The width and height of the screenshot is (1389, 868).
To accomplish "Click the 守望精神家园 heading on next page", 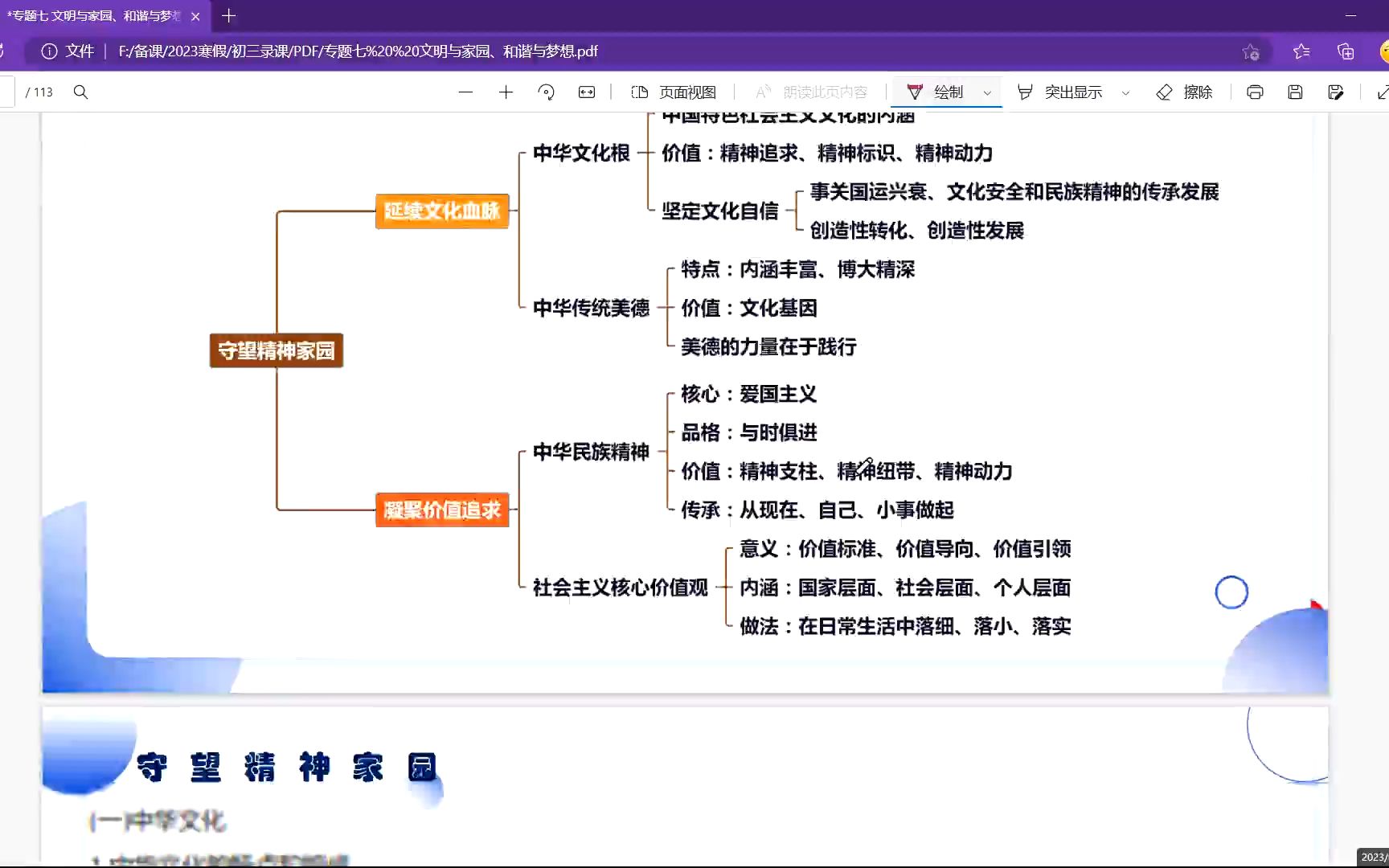I will [x=287, y=768].
